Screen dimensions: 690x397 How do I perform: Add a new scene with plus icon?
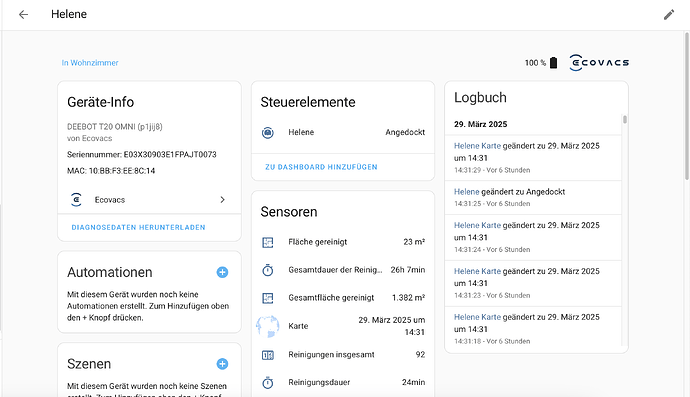(222, 364)
